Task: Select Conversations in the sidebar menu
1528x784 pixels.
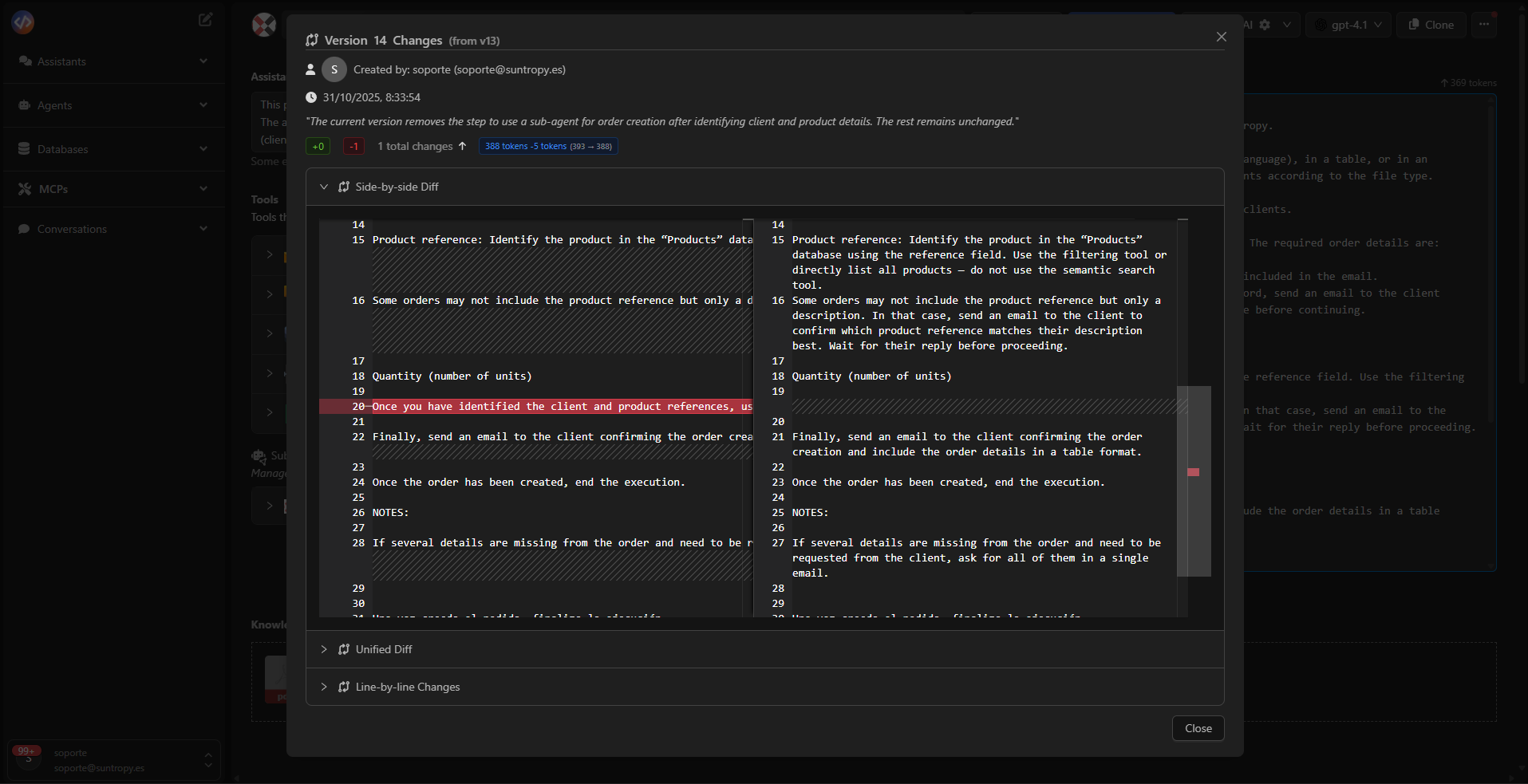Action: coord(114,229)
